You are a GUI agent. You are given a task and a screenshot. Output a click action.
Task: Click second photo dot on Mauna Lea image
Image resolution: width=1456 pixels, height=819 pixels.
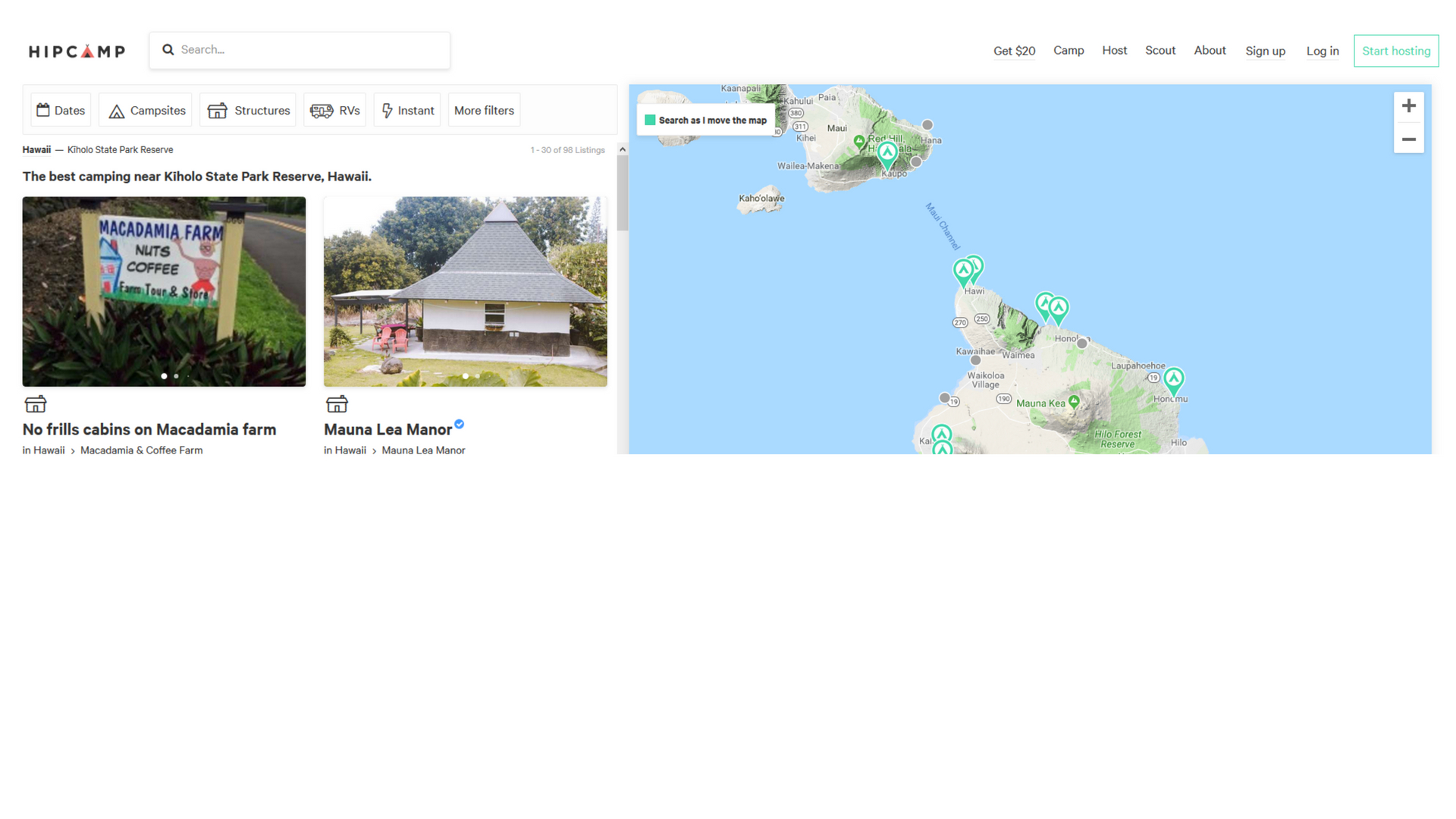pyautogui.click(x=477, y=376)
